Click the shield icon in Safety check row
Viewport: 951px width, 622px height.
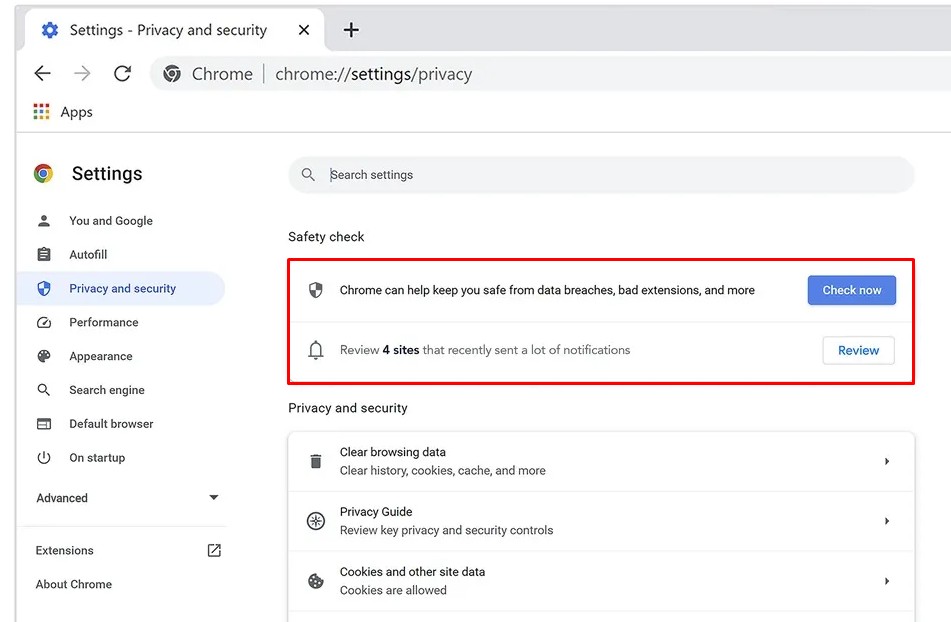tap(315, 290)
